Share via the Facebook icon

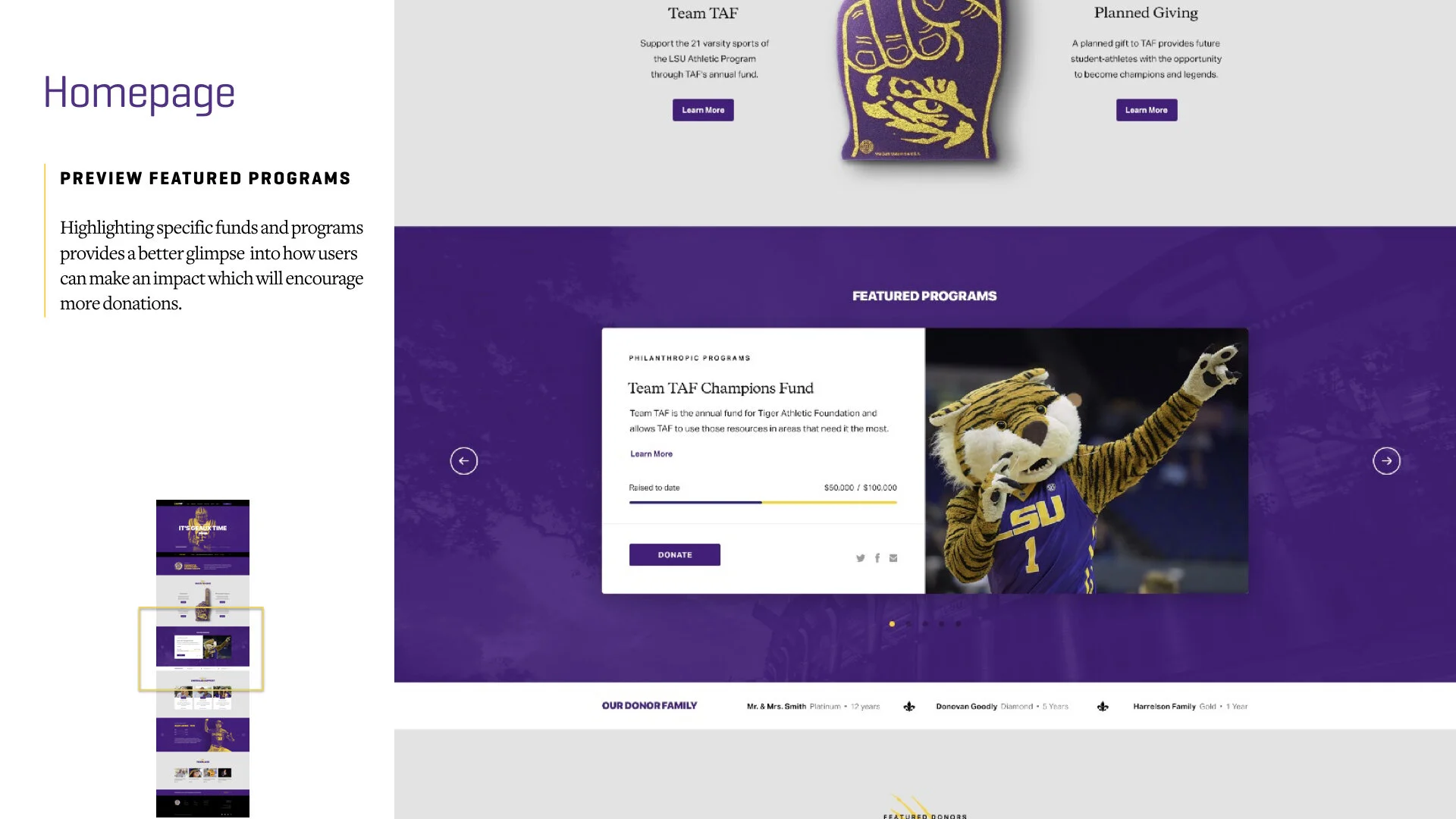click(x=877, y=558)
